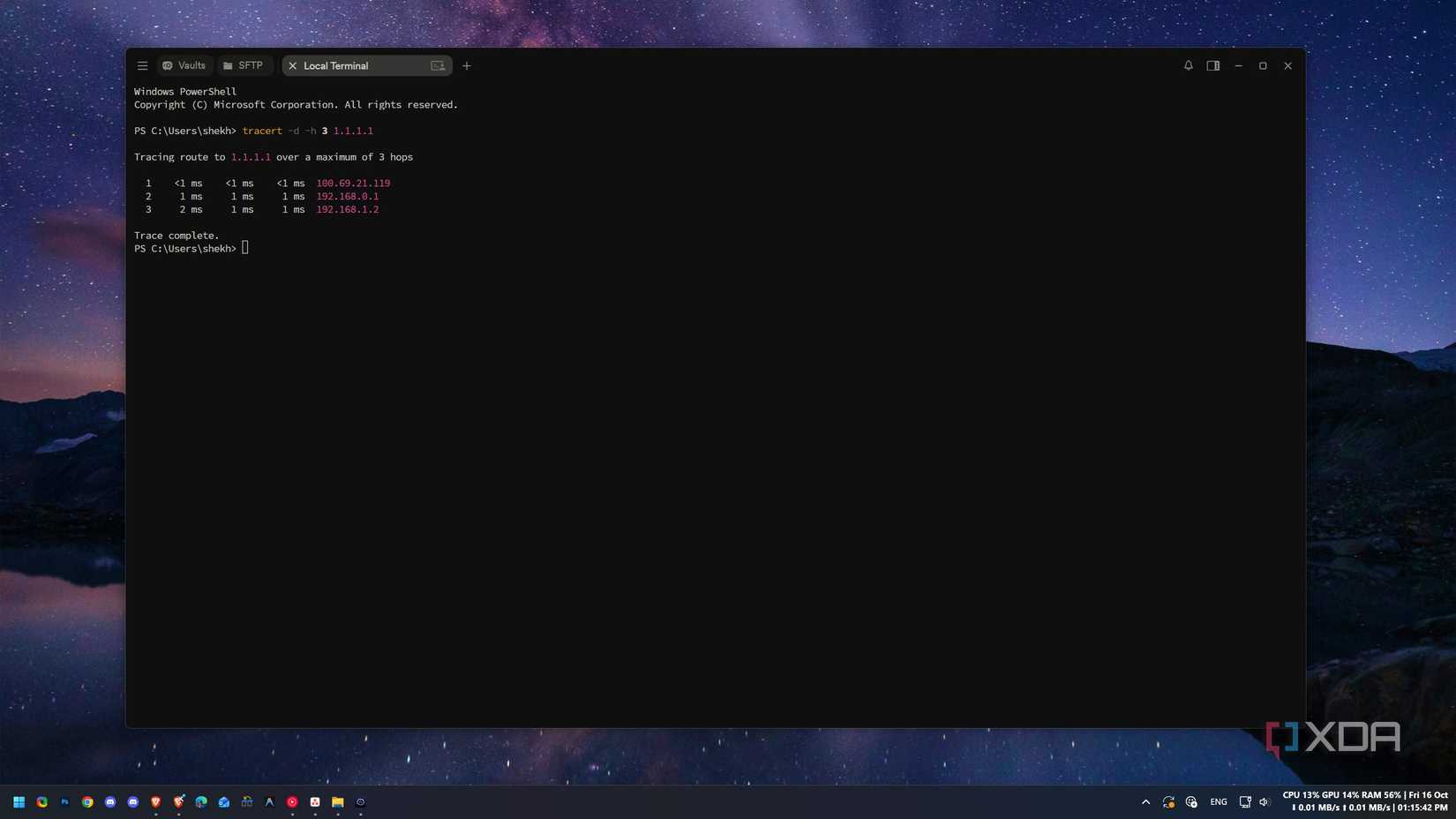Open the notifications bell
Viewport: 1456px width, 819px height.
click(x=1189, y=66)
